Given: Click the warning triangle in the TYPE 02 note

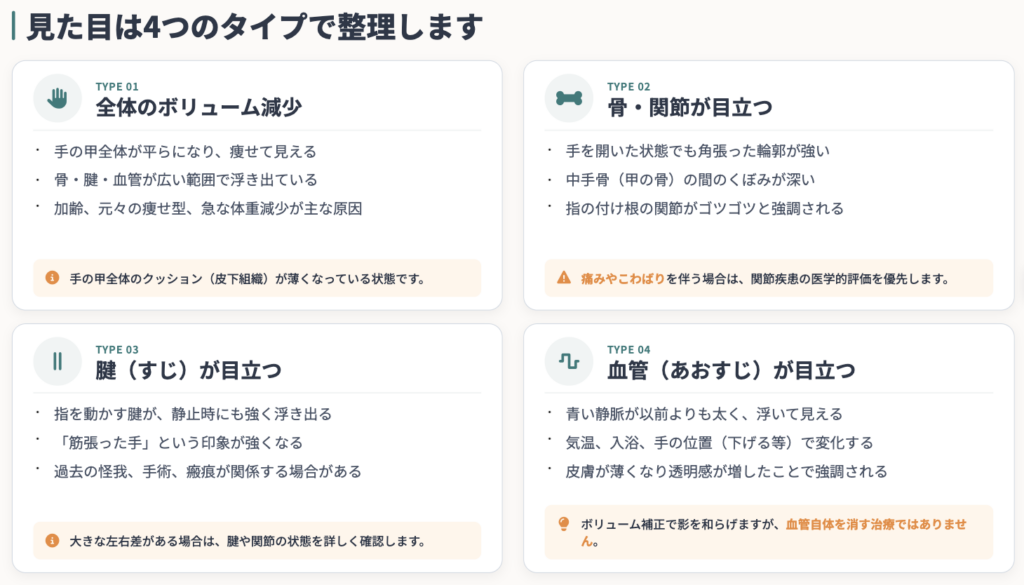Looking at the screenshot, I should pos(564,278).
